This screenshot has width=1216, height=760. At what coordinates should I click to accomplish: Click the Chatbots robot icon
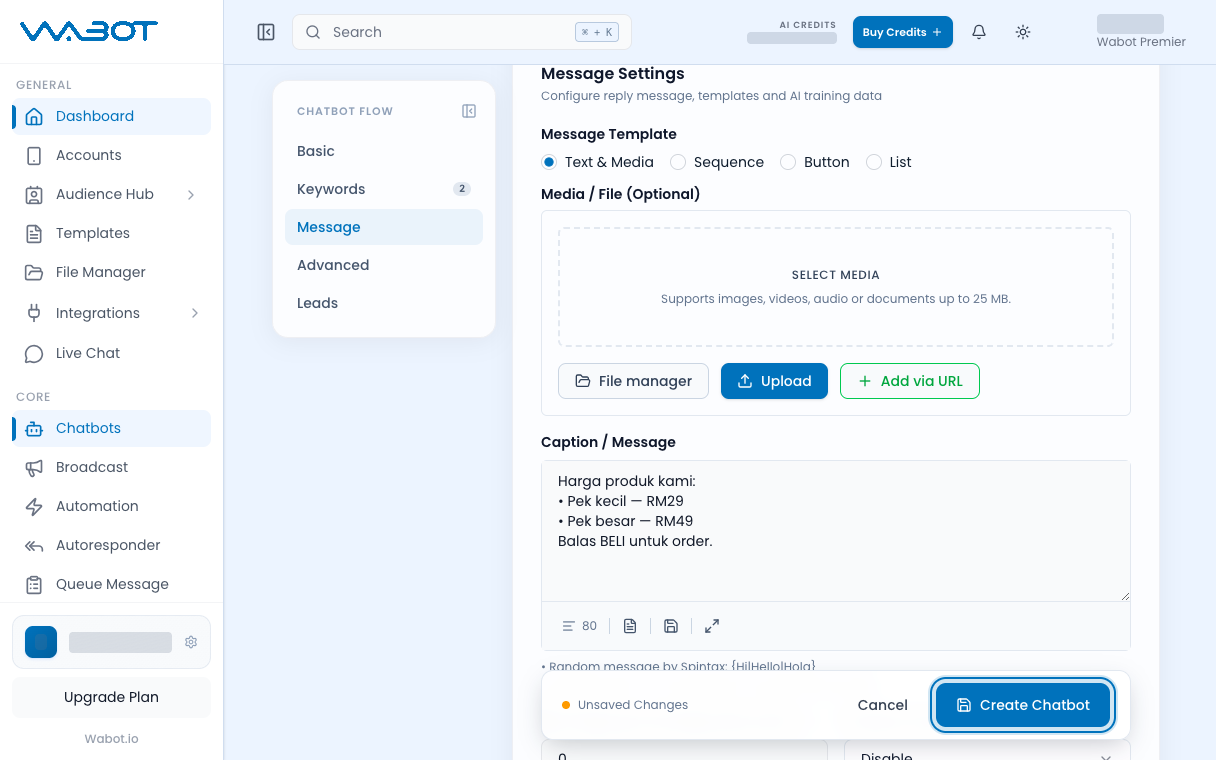click(x=34, y=428)
